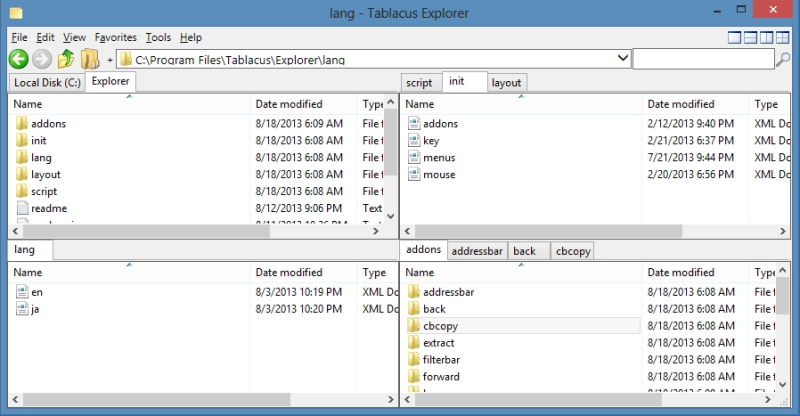The width and height of the screenshot is (800, 416).
Task: Switch to horizontal split layout icon
Action: click(x=750, y=37)
